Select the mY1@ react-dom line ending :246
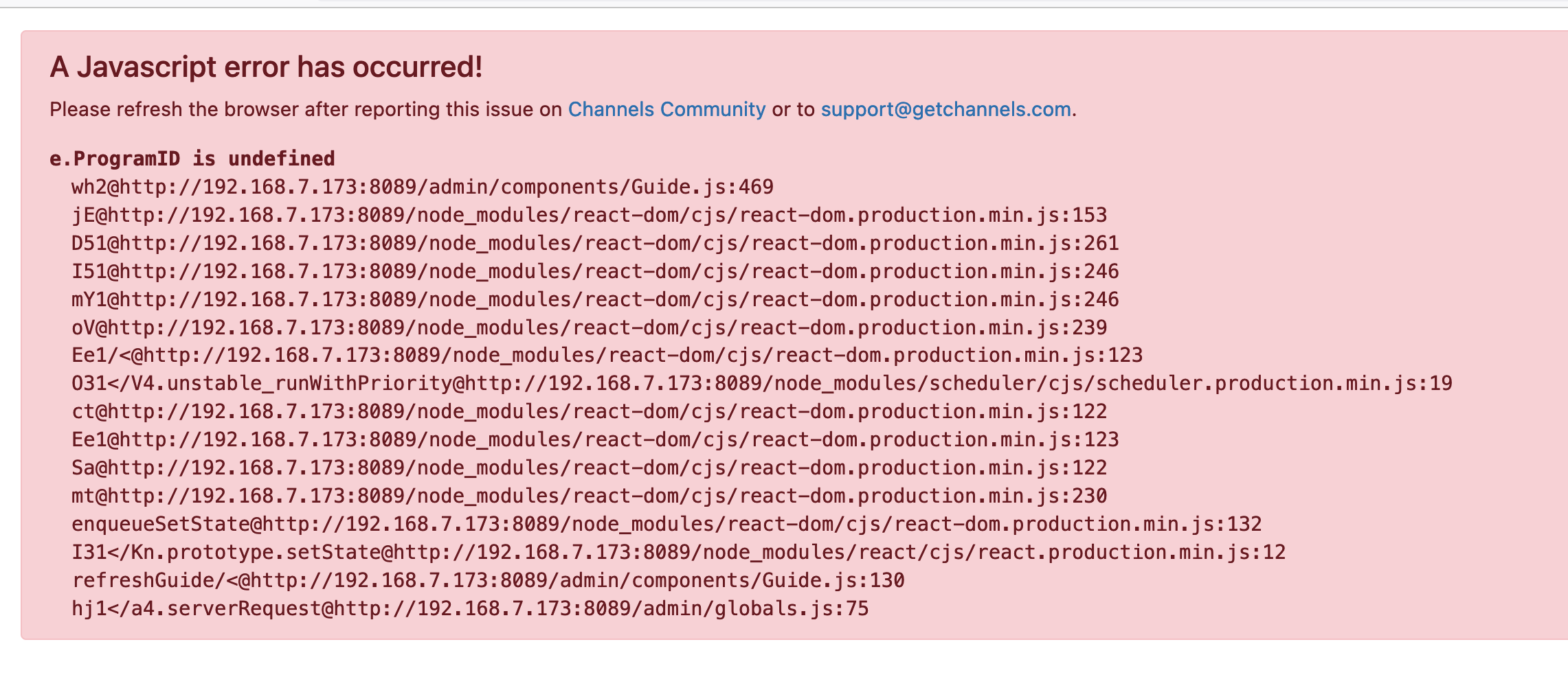Viewport: 1568px width, 699px height. coord(595,299)
